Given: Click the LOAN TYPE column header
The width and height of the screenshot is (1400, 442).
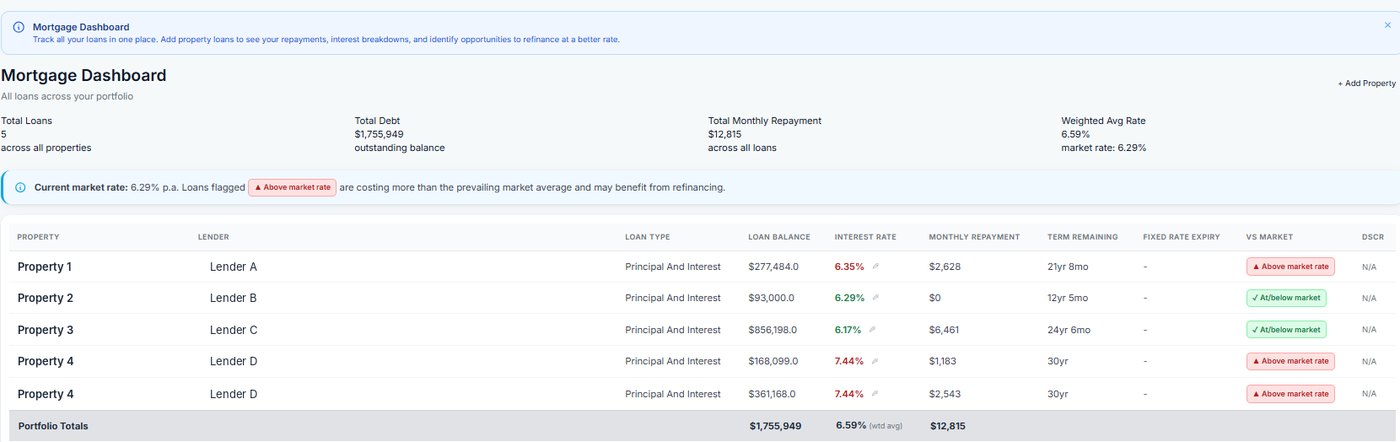Looking at the screenshot, I should click(647, 237).
